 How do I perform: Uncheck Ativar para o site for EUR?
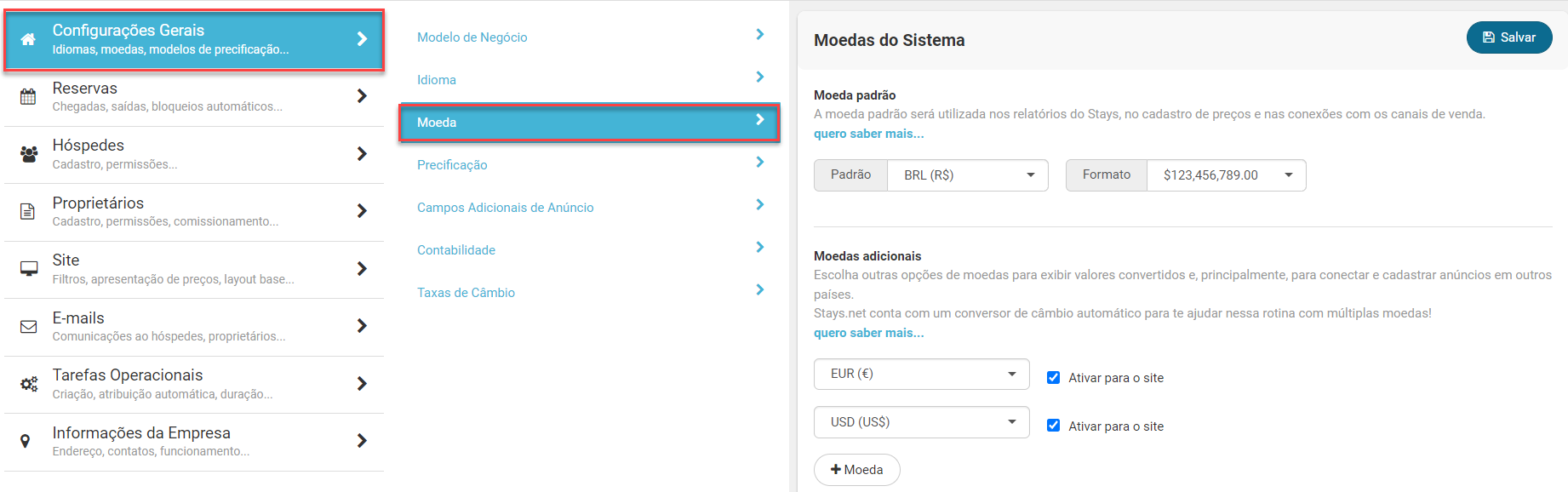1053,378
